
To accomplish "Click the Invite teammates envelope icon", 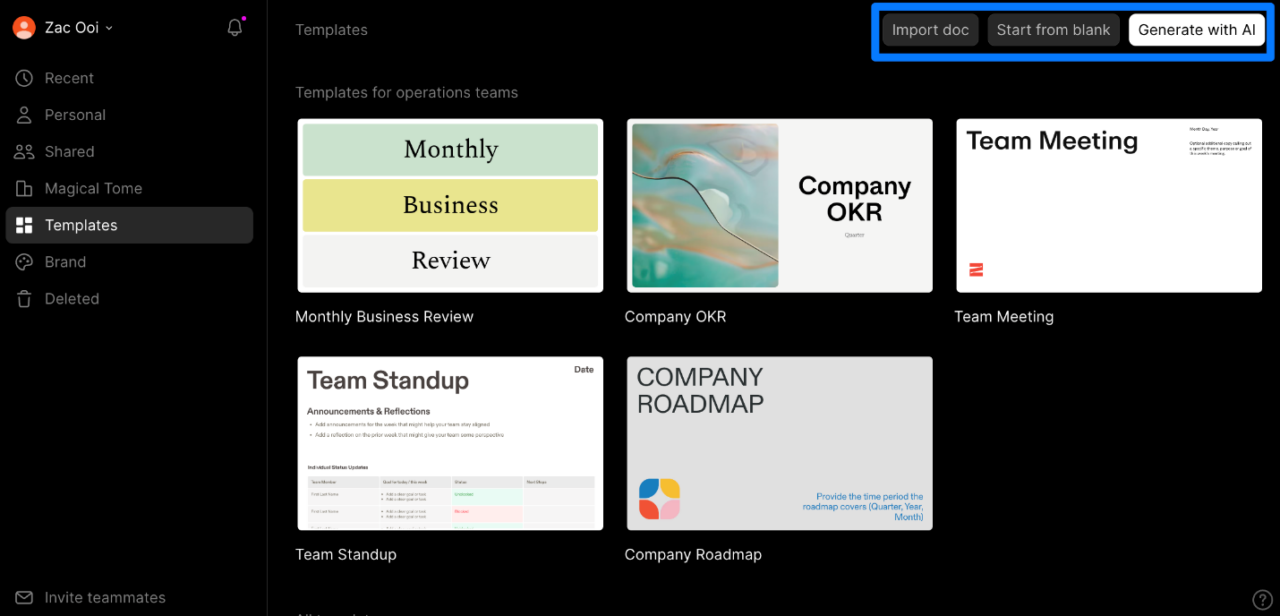I will (x=24, y=598).
